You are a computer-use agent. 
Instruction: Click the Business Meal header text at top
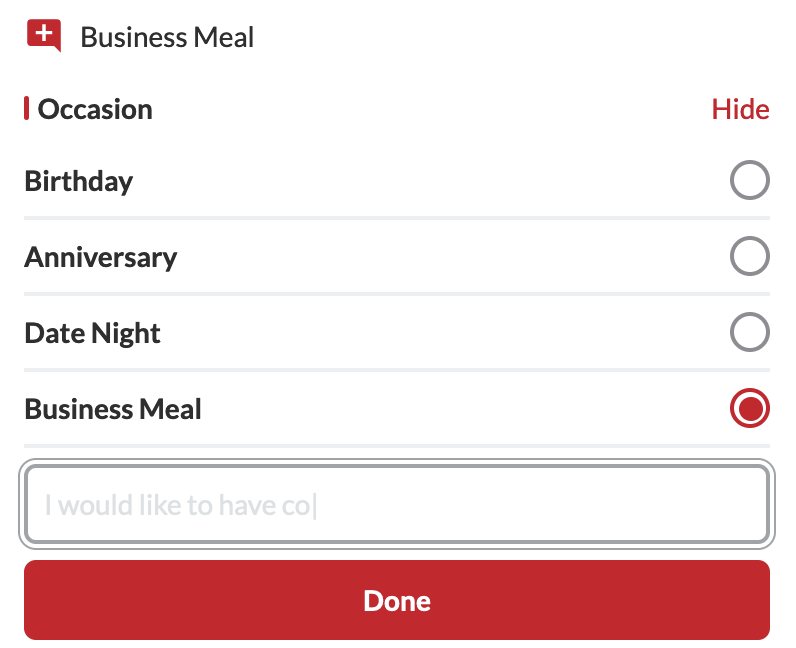click(167, 38)
